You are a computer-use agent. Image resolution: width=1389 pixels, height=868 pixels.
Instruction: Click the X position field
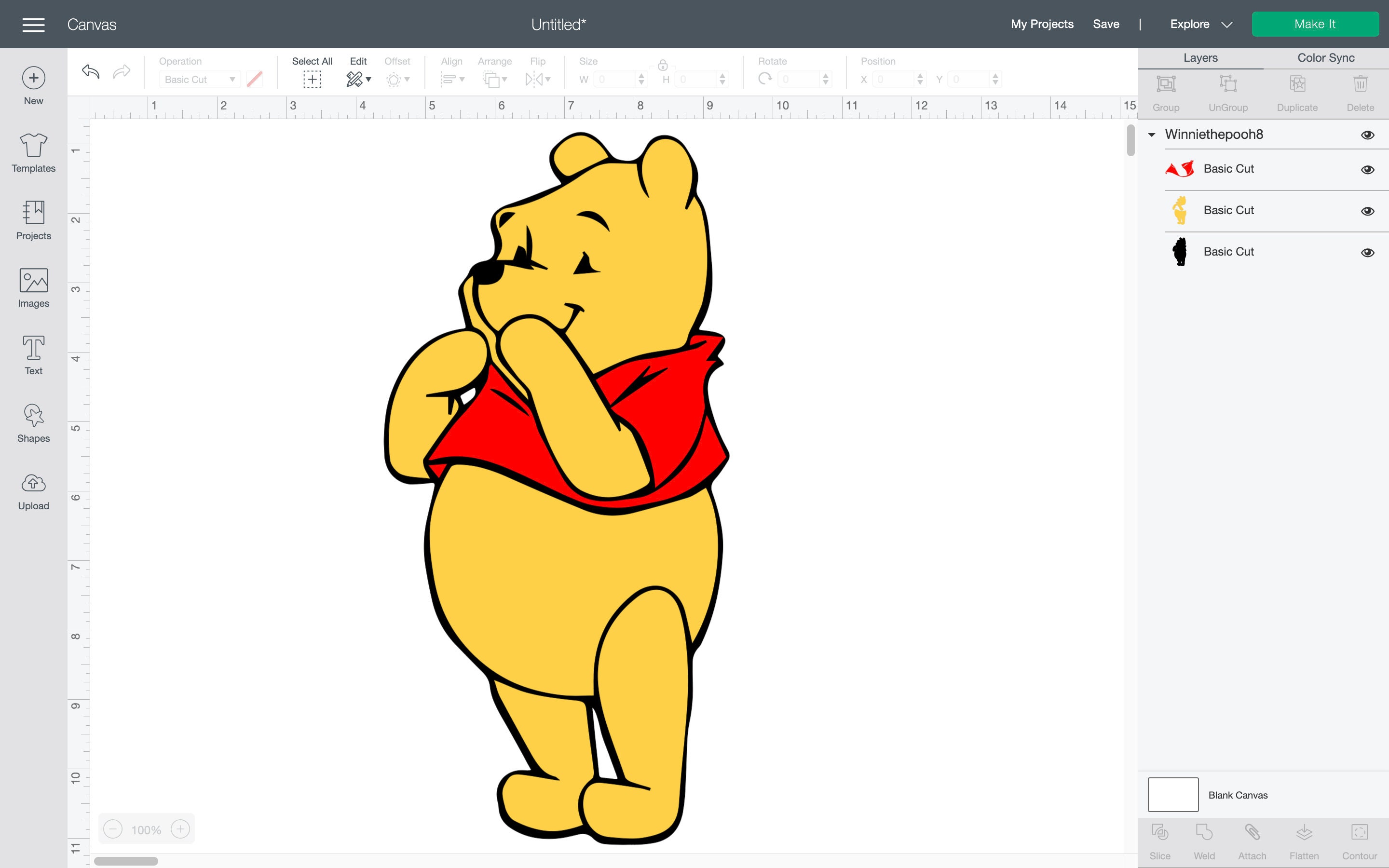click(893, 79)
